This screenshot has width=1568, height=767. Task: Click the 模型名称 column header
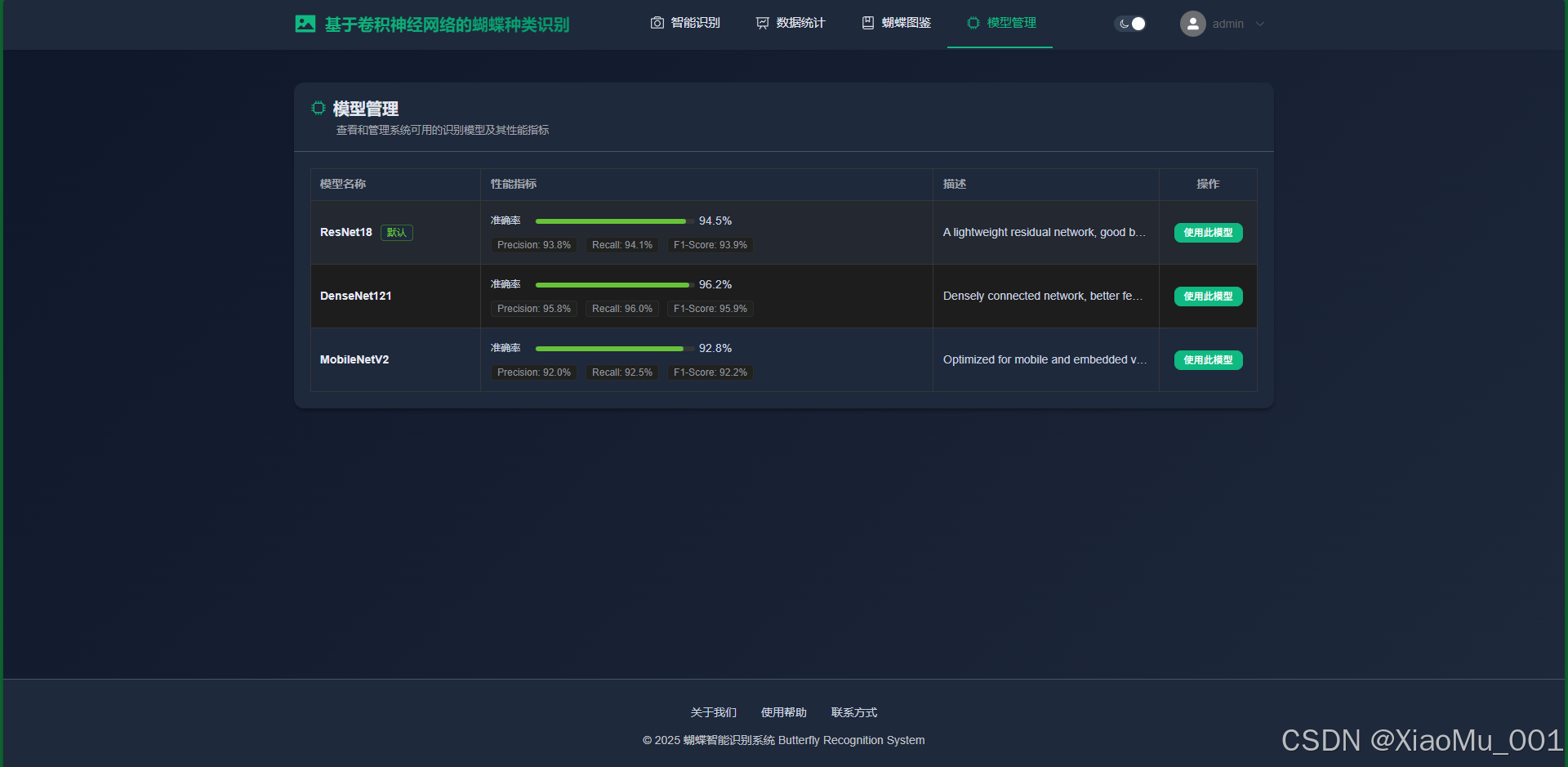(x=343, y=184)
